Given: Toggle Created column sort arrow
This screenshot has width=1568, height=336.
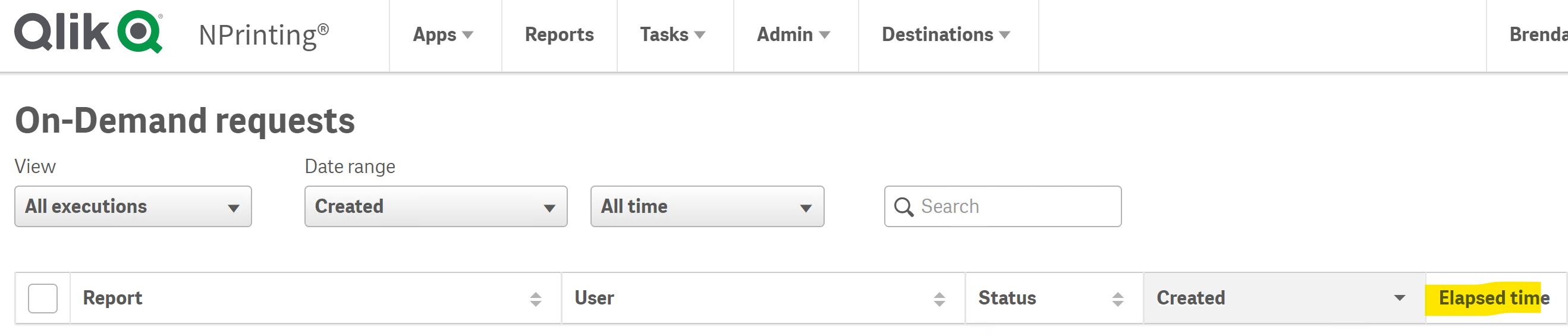Looking at the screenshot, I should (x=1399, y=299).
